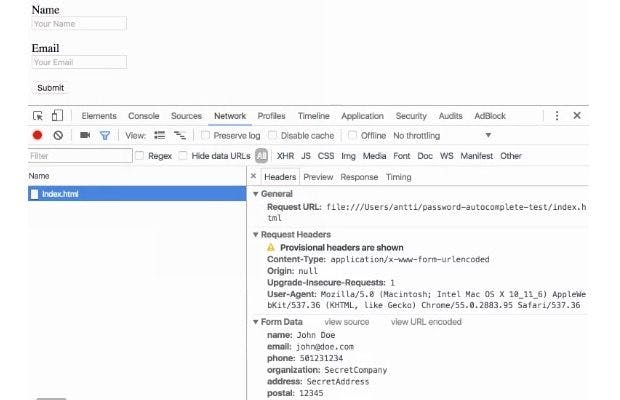Switch to the Preview detail tab
Viewport: 620px width, 400px height.
click(318, 177)
